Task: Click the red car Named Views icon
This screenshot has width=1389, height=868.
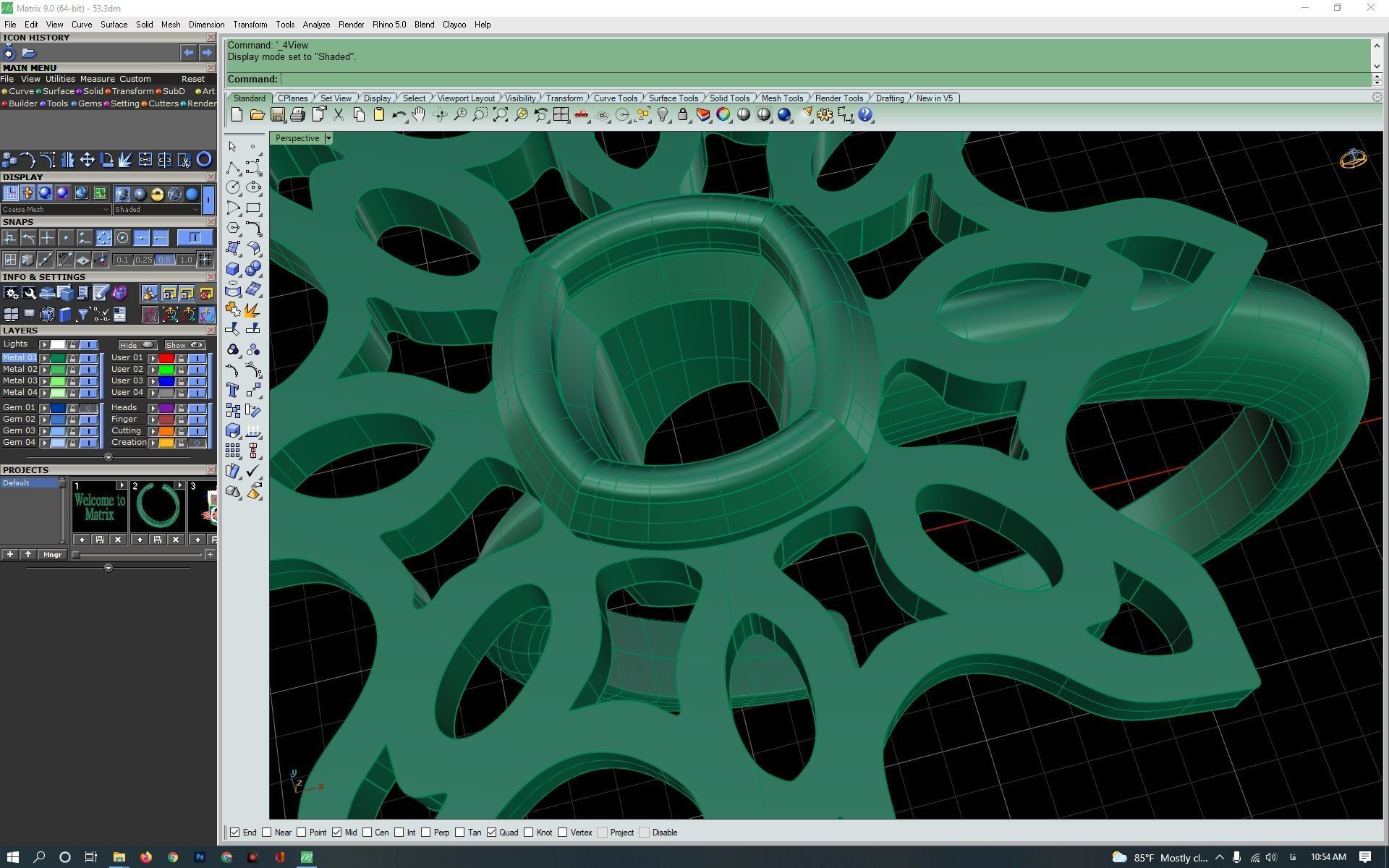Action: pos(581,114)
